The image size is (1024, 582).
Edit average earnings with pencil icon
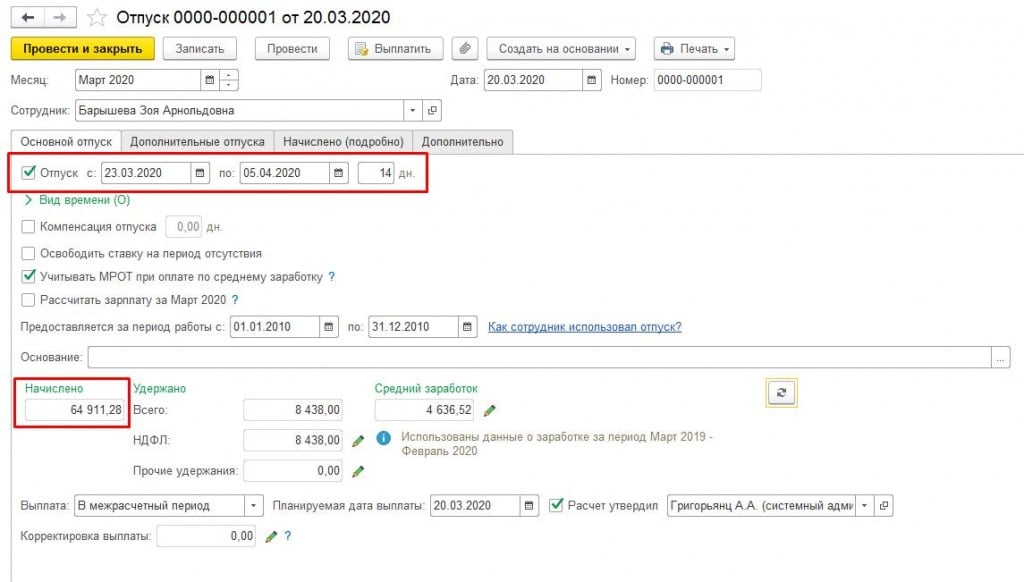point(489,410)
